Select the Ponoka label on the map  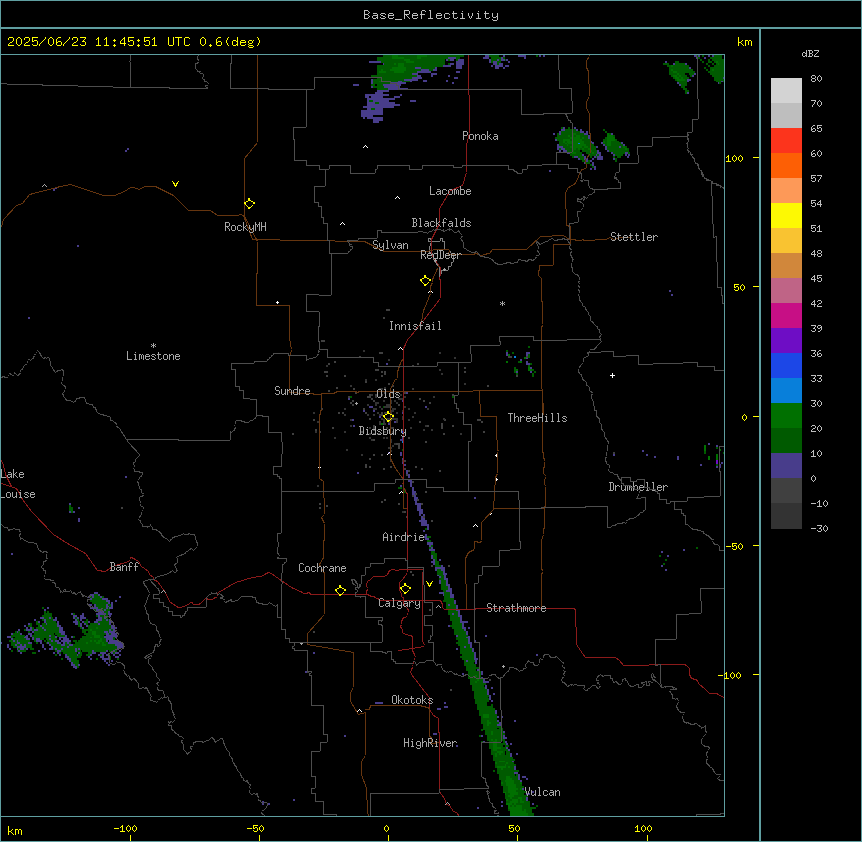[480, 136]
